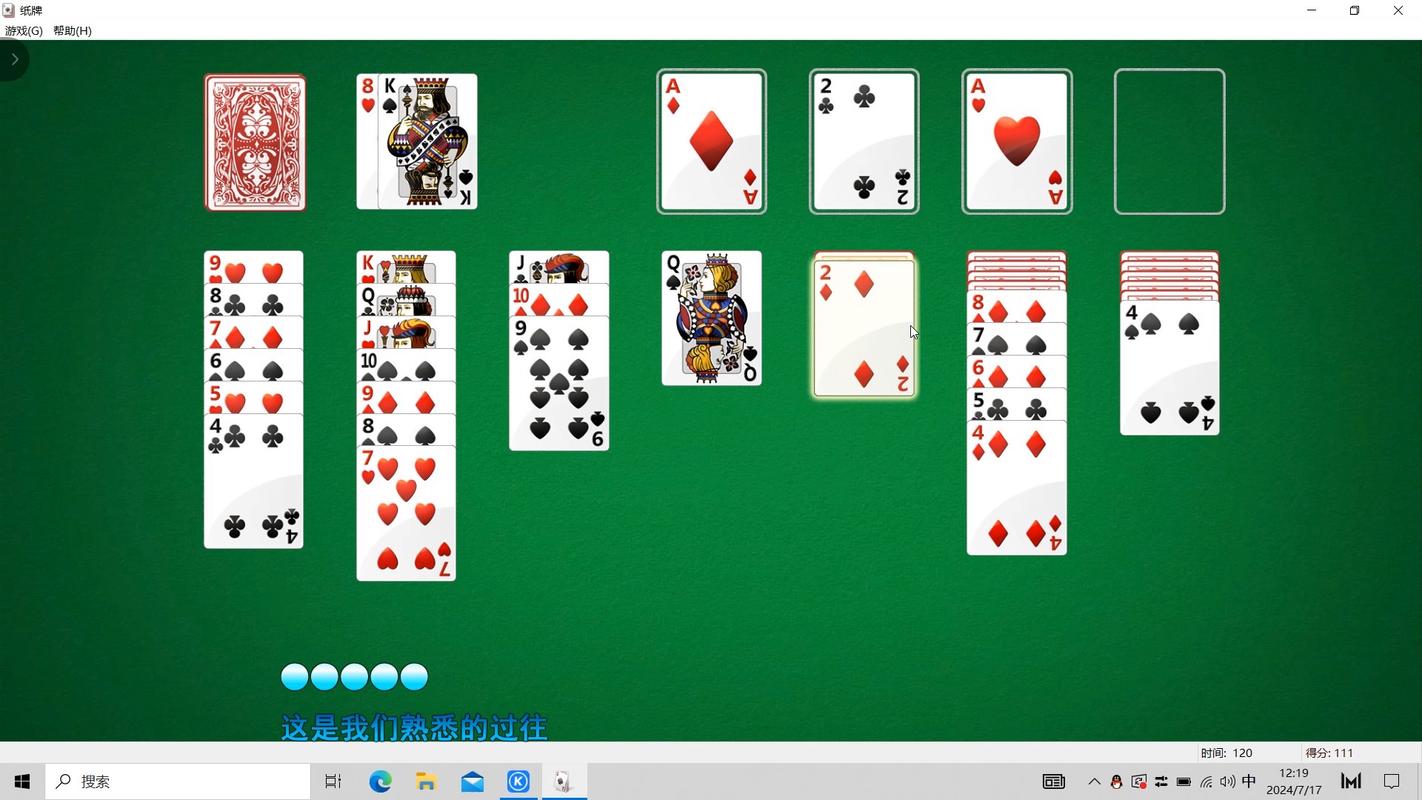Click the Ace of hearts foundation

[1017, 142]
